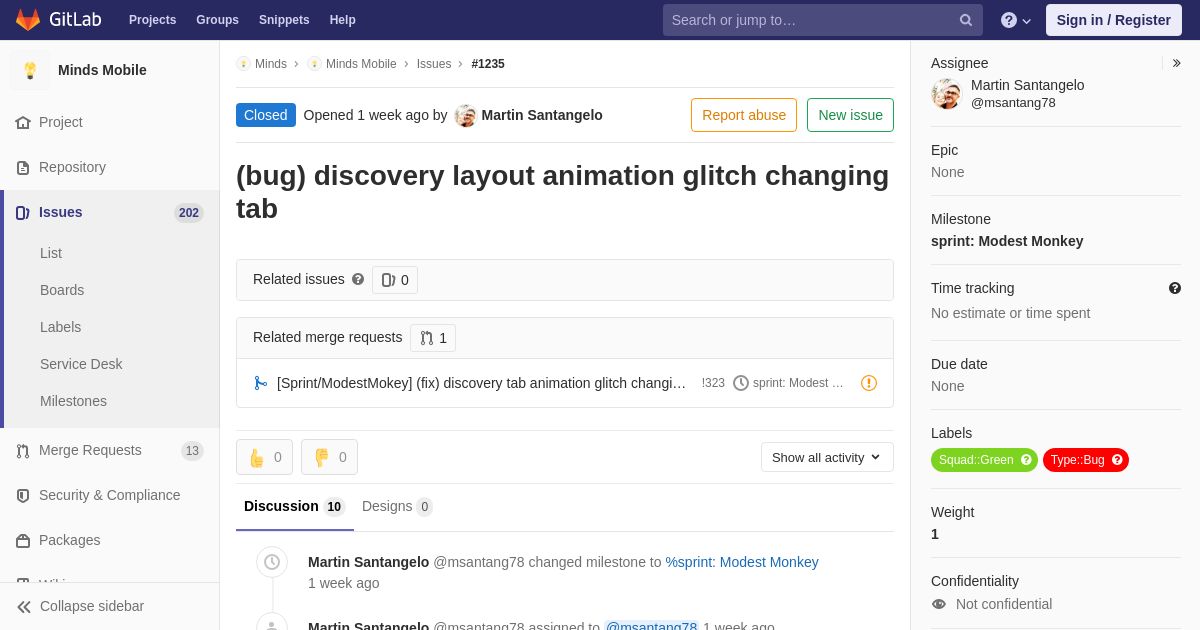Toggle the thumbs down reaction
1200x630 pixels.
point(329,457)
